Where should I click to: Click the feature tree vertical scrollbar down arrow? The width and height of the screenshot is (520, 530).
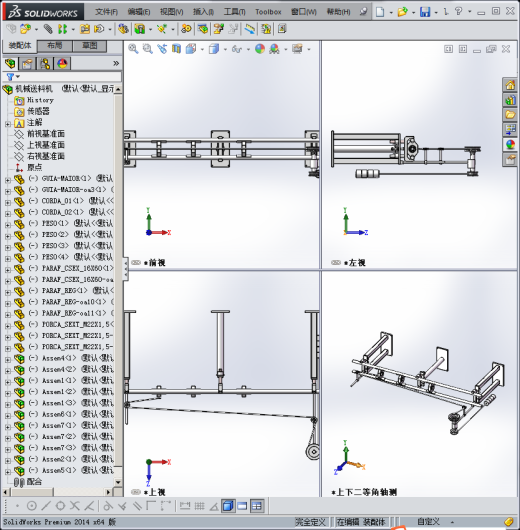[x=118, y=482]
